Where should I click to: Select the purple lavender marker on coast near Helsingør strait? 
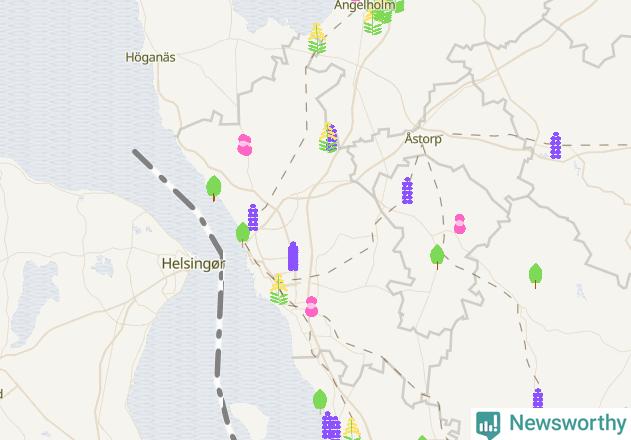point(253,218)
